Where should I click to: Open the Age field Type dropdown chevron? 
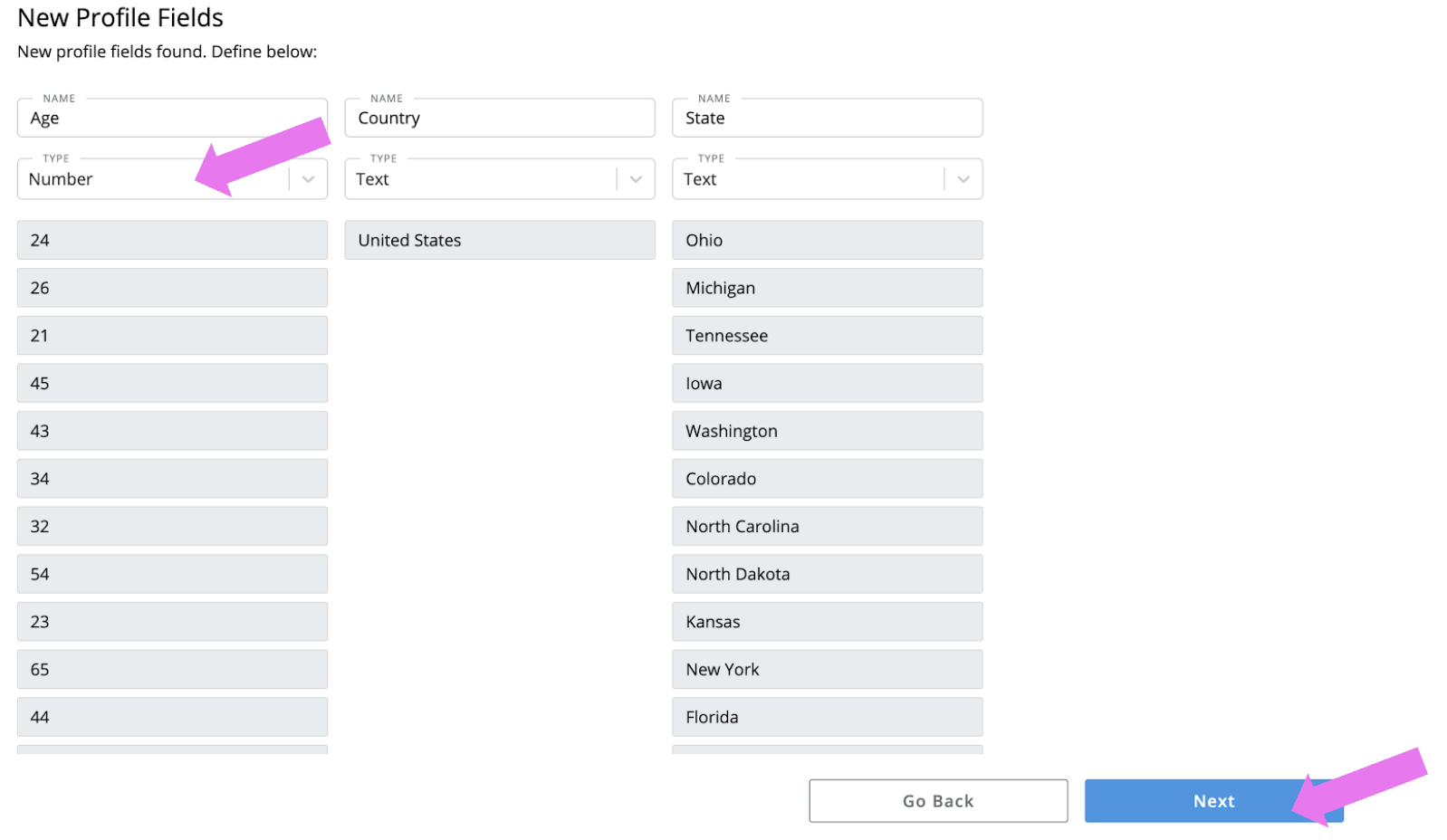308,179
